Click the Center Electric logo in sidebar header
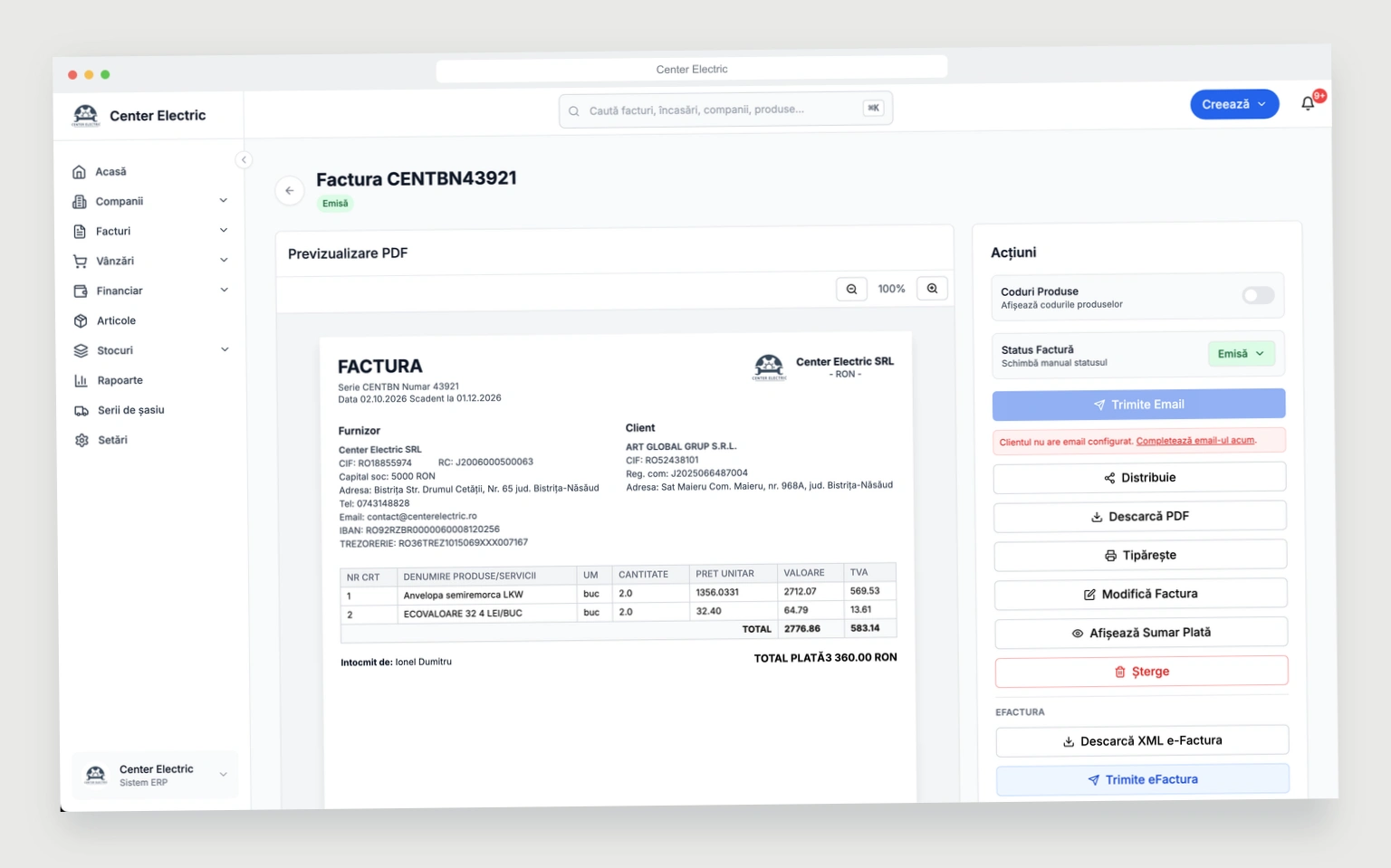The width and height of the screenshot is (1391, 868). click(85, 116)
